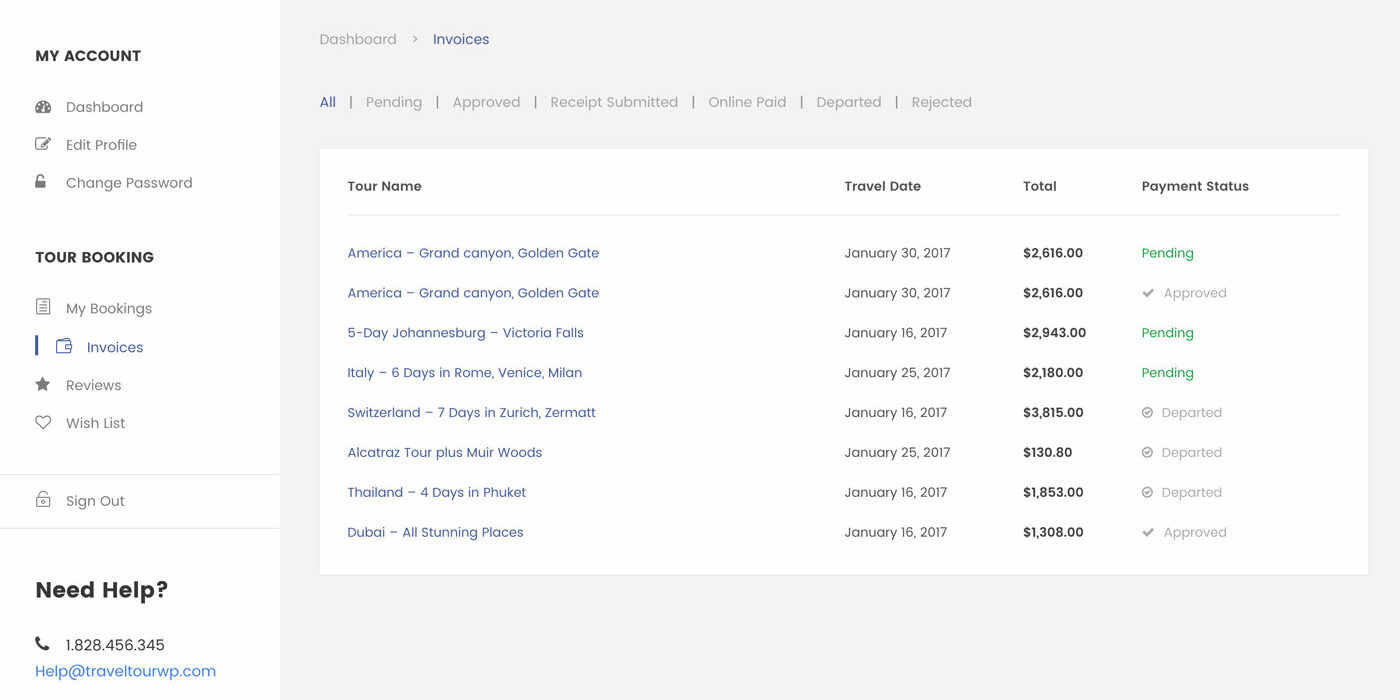Click the My Bookings list icon
Screen dimensions: 1400x700
(x=43, y=307)
